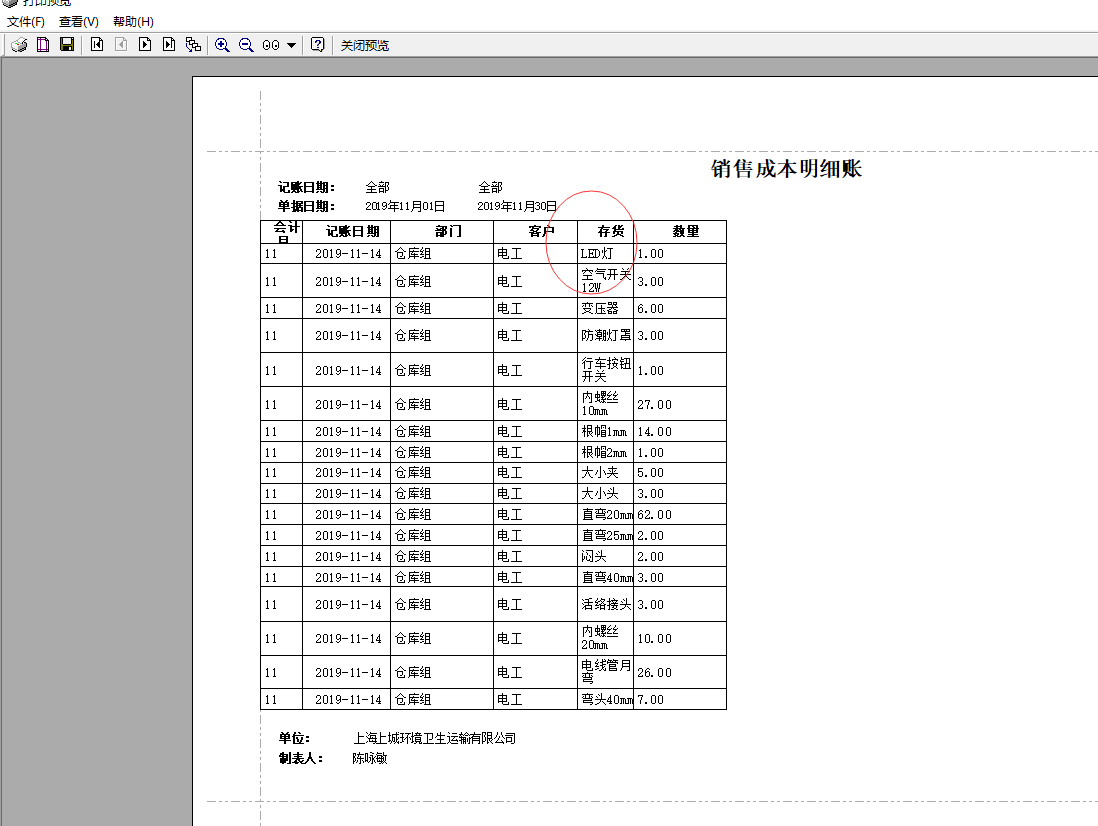
Task: Go to the previous page
Action: point(121,45)
